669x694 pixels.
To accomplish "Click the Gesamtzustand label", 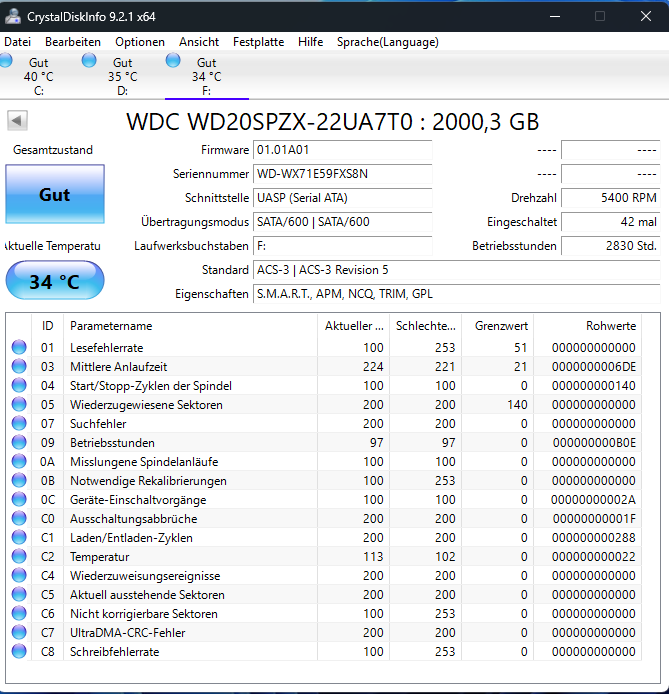I will point(53,150).
